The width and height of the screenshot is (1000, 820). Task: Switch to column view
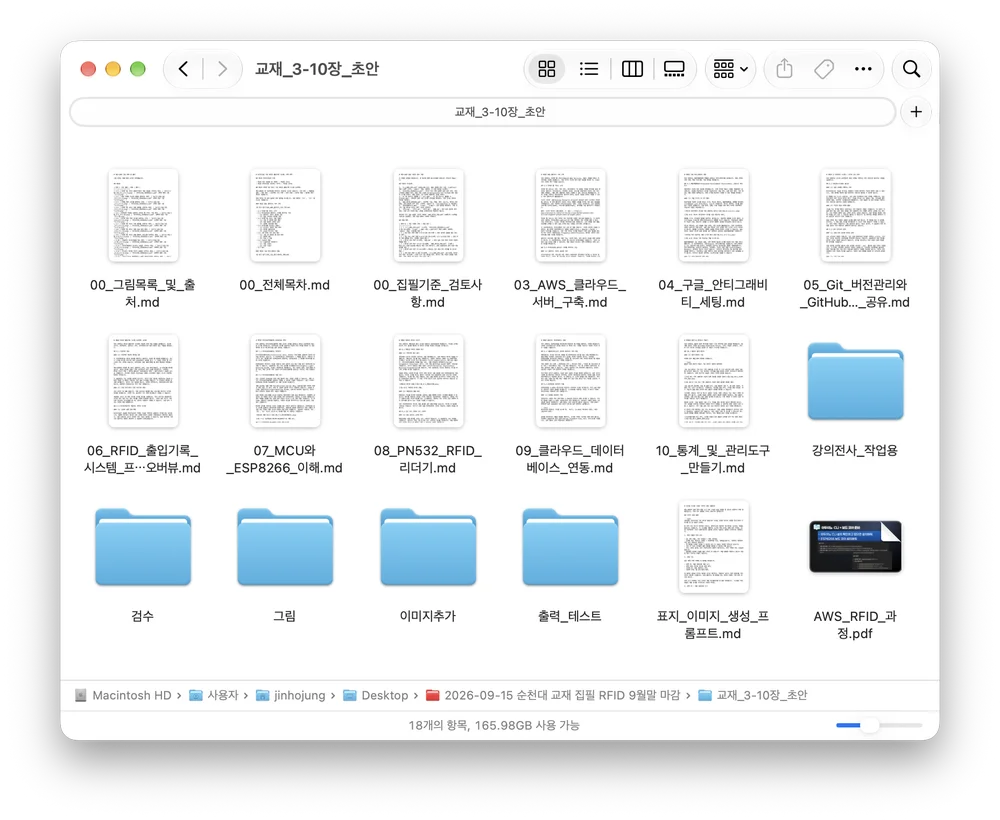632,69
